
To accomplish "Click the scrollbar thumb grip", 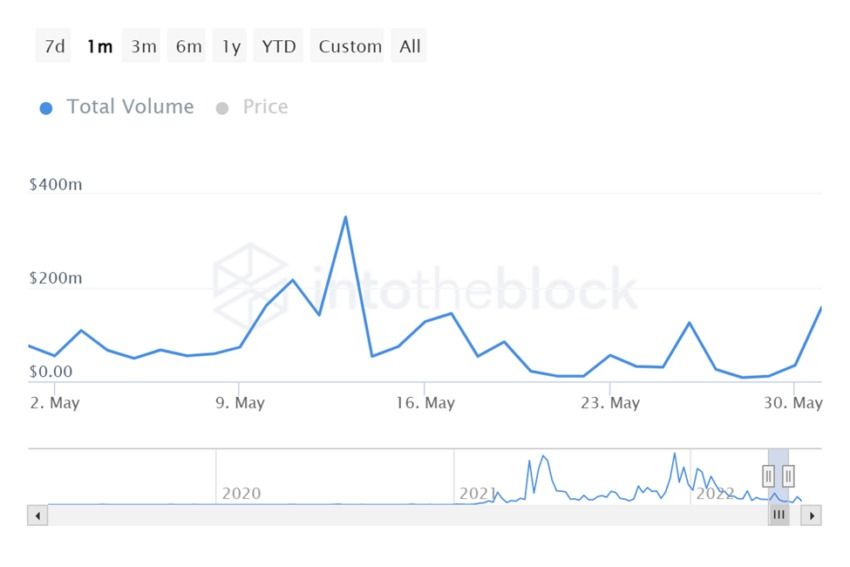I will [x=779, y=516].
